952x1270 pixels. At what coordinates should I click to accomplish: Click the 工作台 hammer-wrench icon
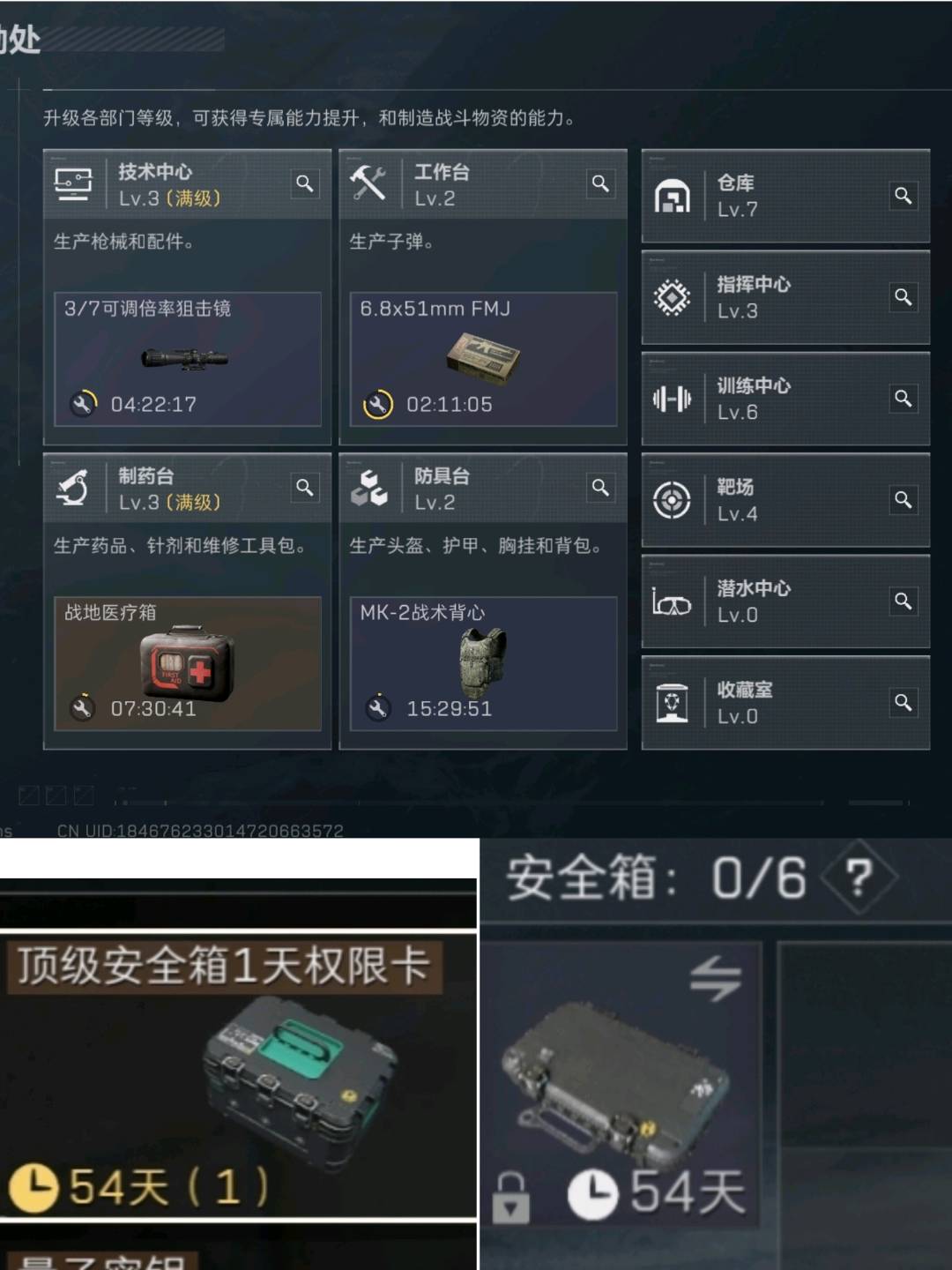[368, 183]
